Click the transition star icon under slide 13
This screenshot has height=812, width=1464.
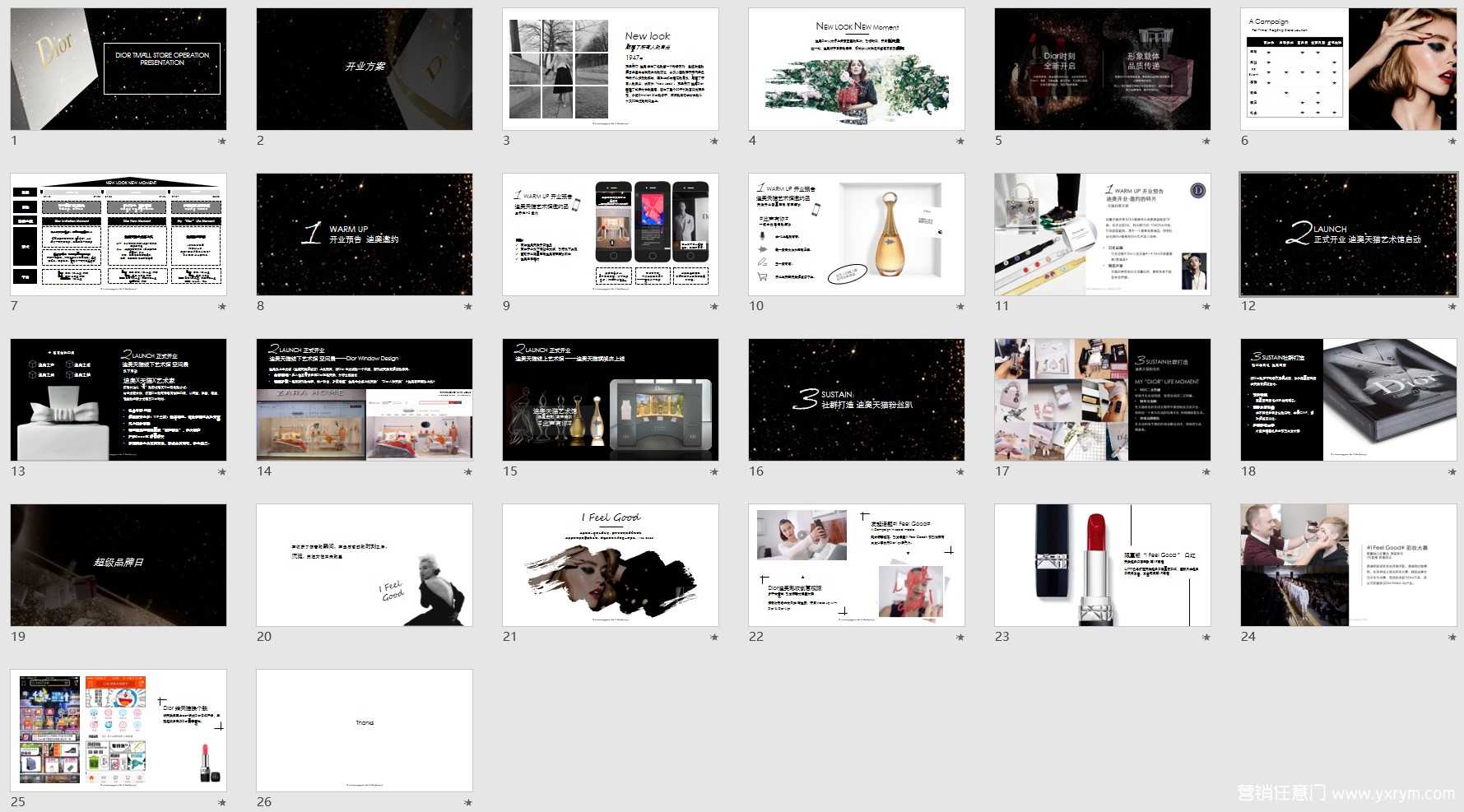[x=222, y=472]
